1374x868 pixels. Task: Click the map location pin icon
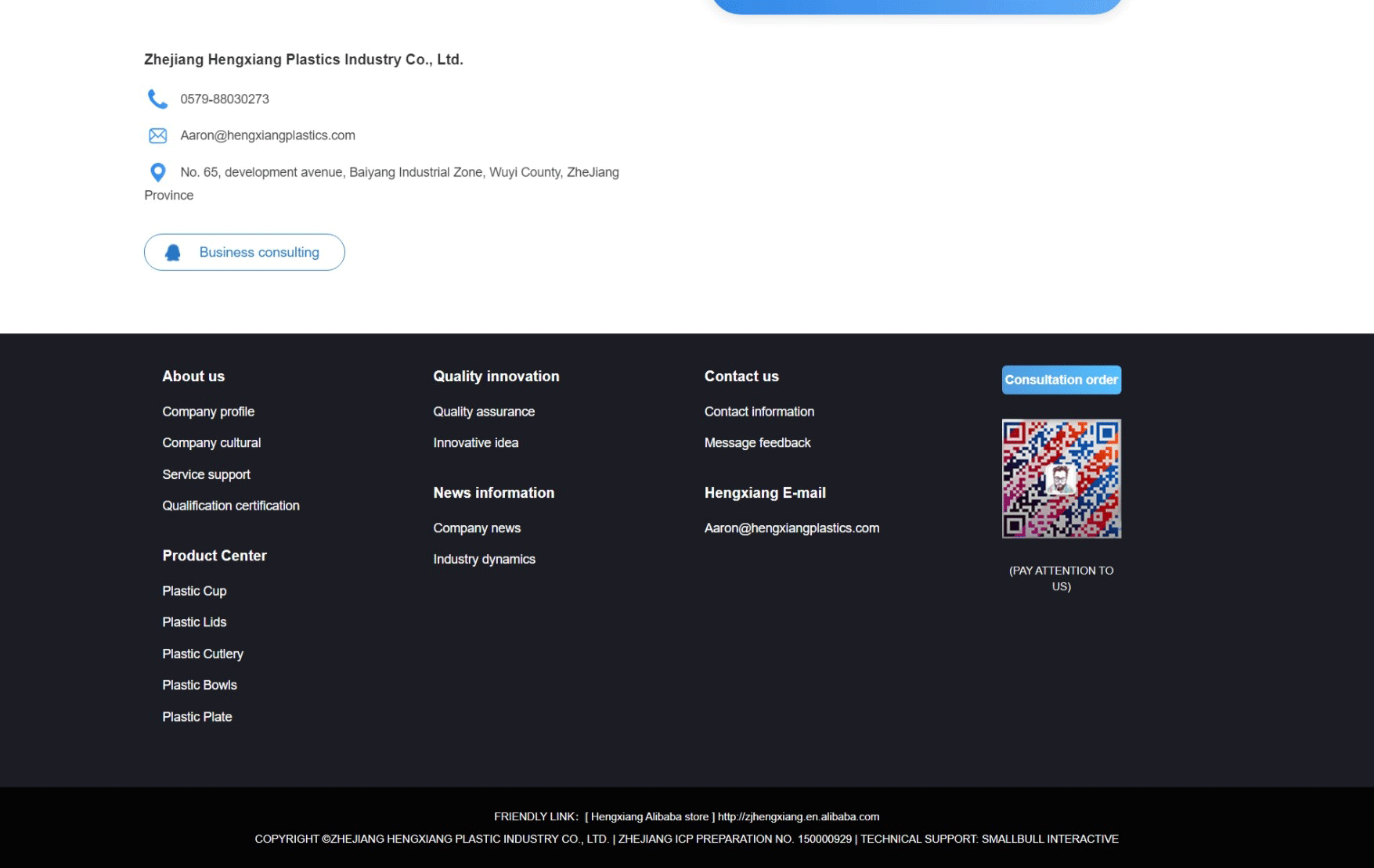[x=157, y=172]
